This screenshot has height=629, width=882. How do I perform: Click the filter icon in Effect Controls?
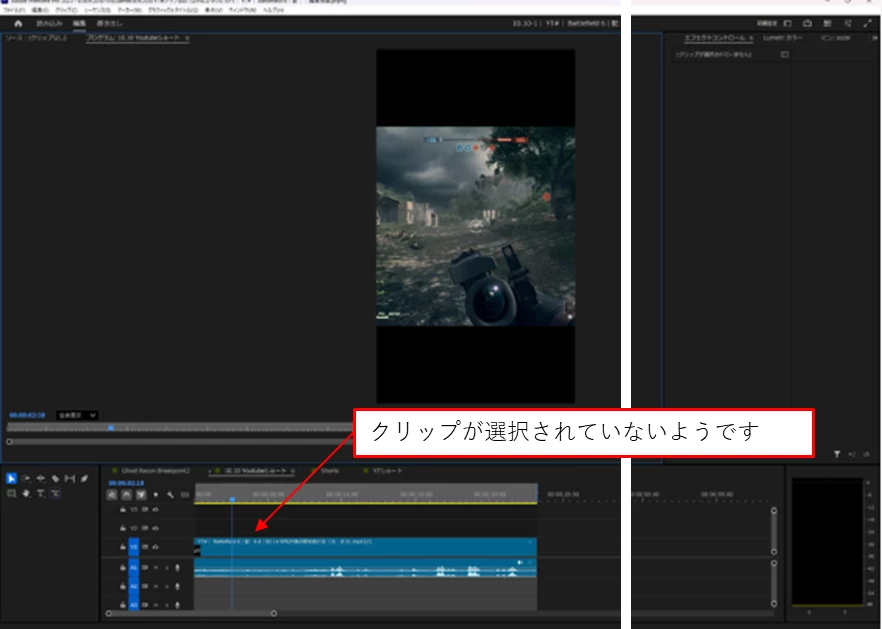click(x=837, y=454)
